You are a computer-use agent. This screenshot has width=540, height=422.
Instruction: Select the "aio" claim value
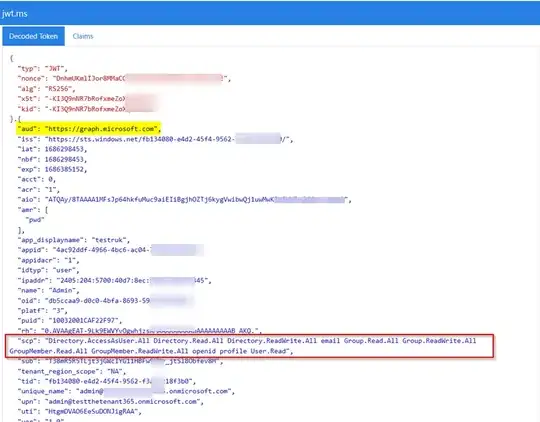point(197,199)
